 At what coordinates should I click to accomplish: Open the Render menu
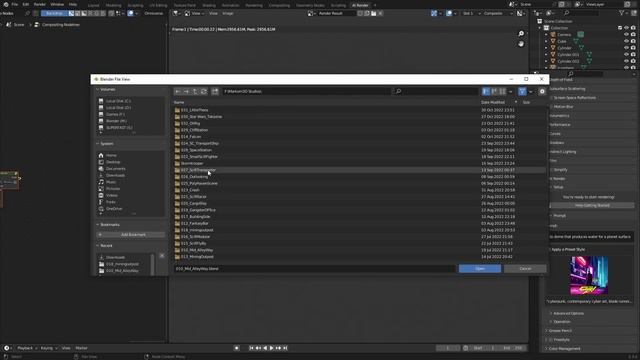pos(40,4)
